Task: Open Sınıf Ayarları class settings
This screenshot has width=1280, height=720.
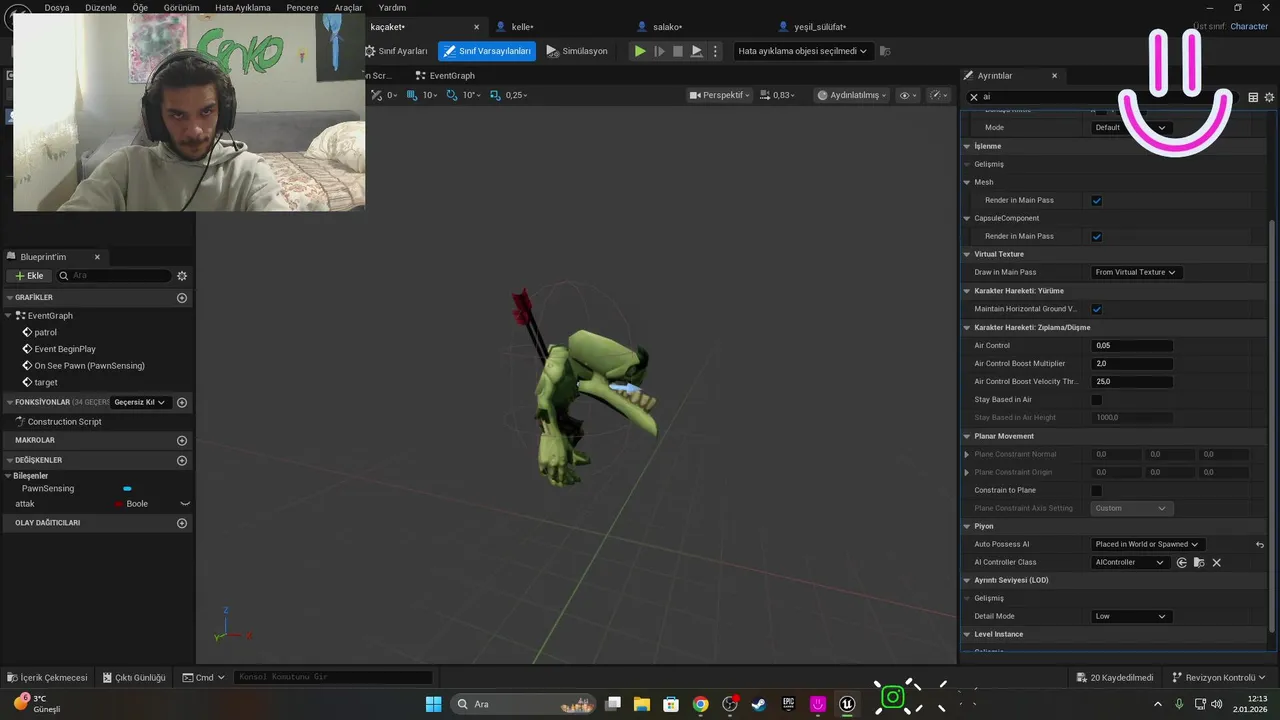Action: tap(397, 51)
